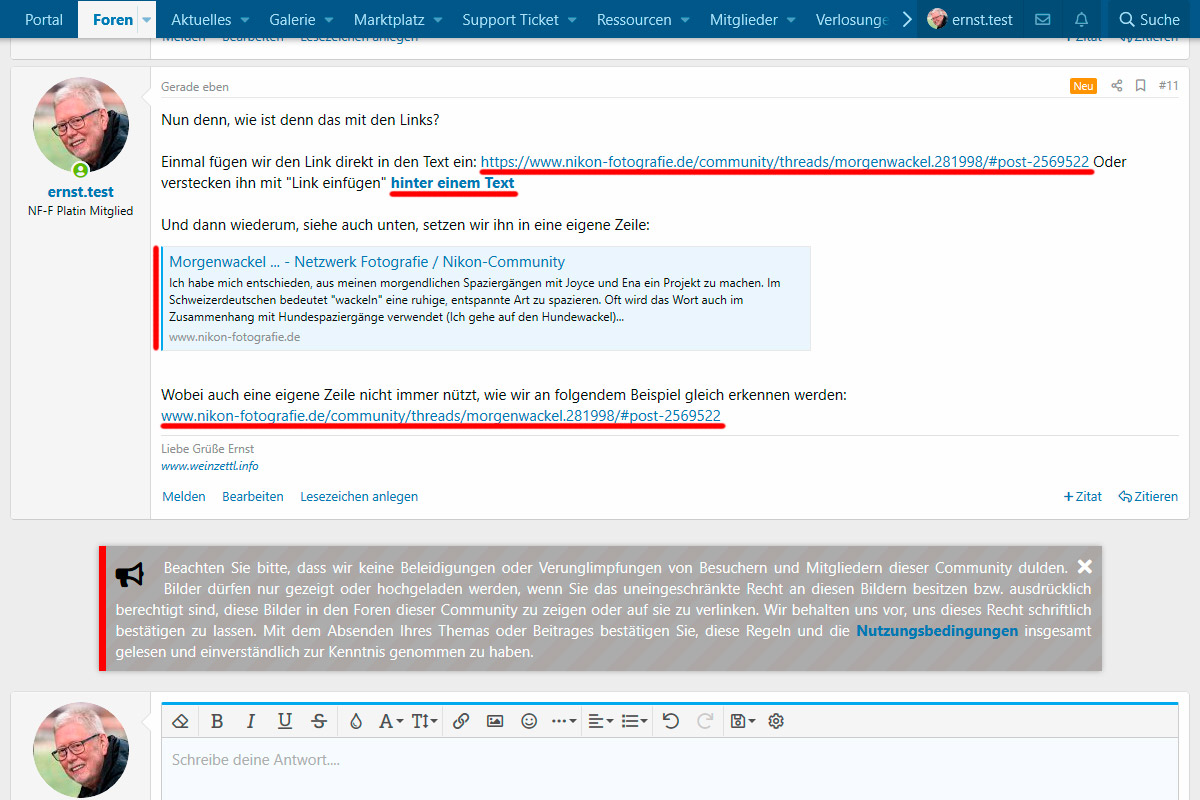Dismiss the notice with the X
Image resolution: width=1200 pixels, height=800 pixels.
tap(1085, 567)
